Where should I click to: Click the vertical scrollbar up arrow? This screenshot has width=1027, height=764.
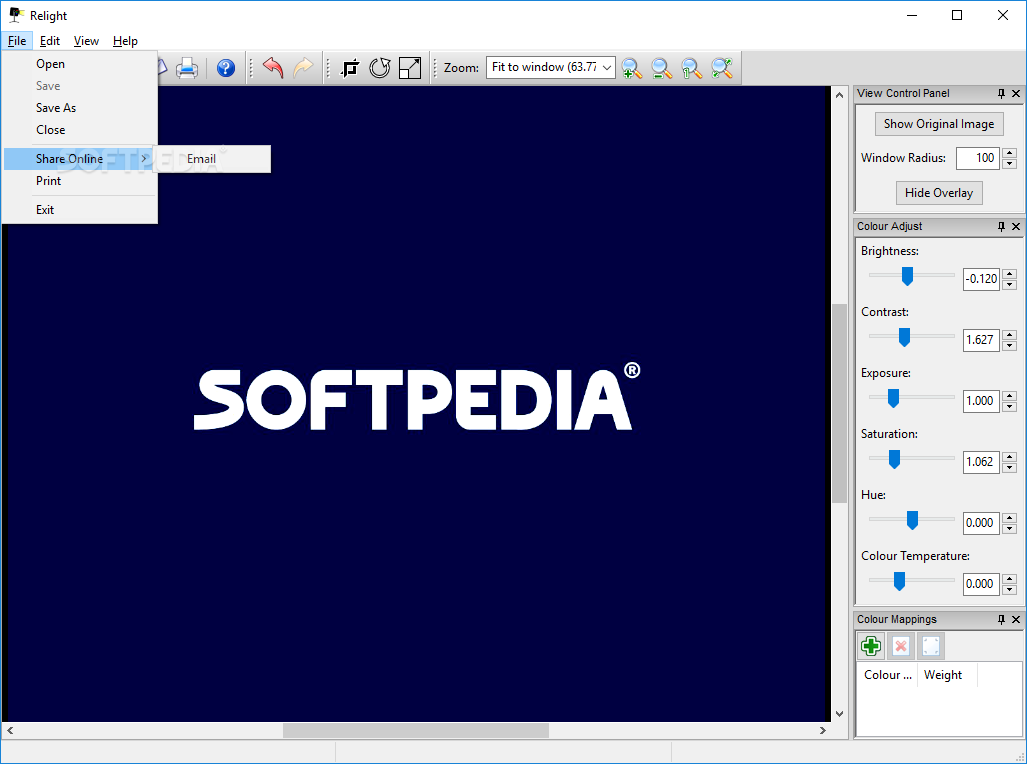point(839,94)
